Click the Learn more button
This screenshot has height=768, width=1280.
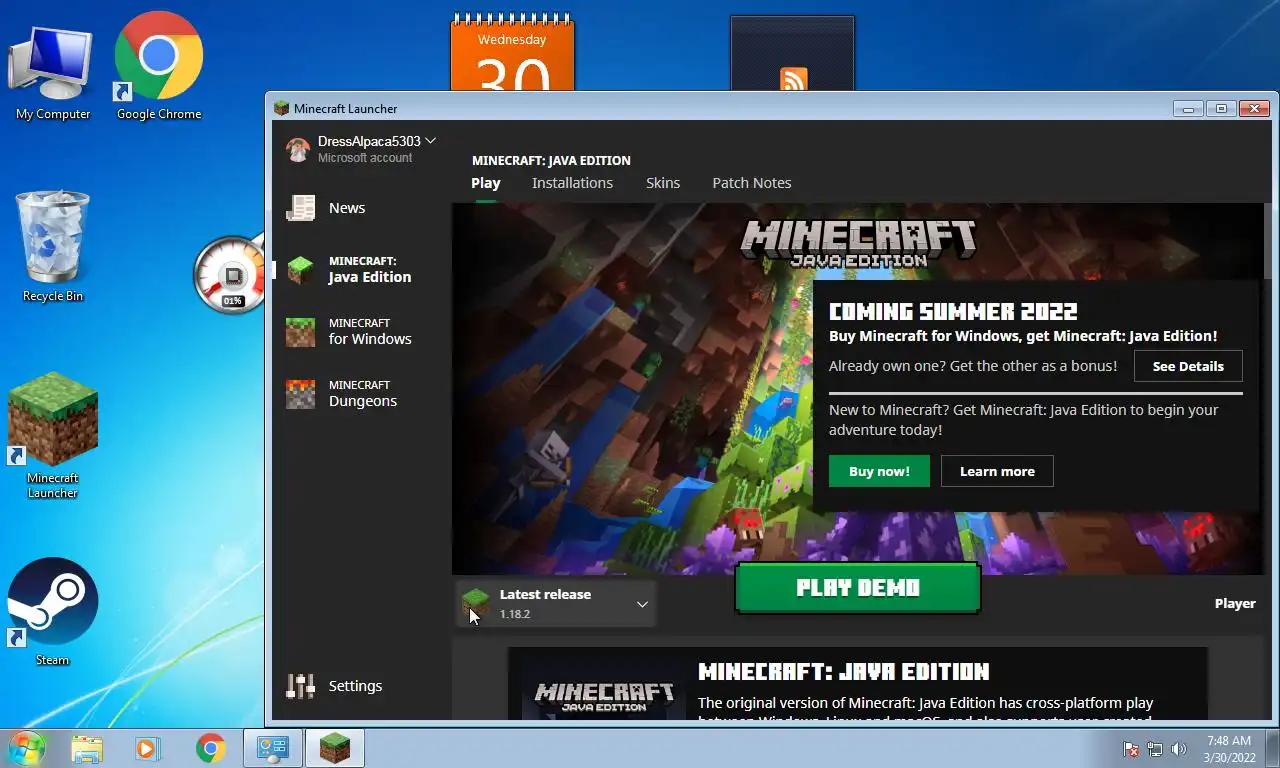997,471
